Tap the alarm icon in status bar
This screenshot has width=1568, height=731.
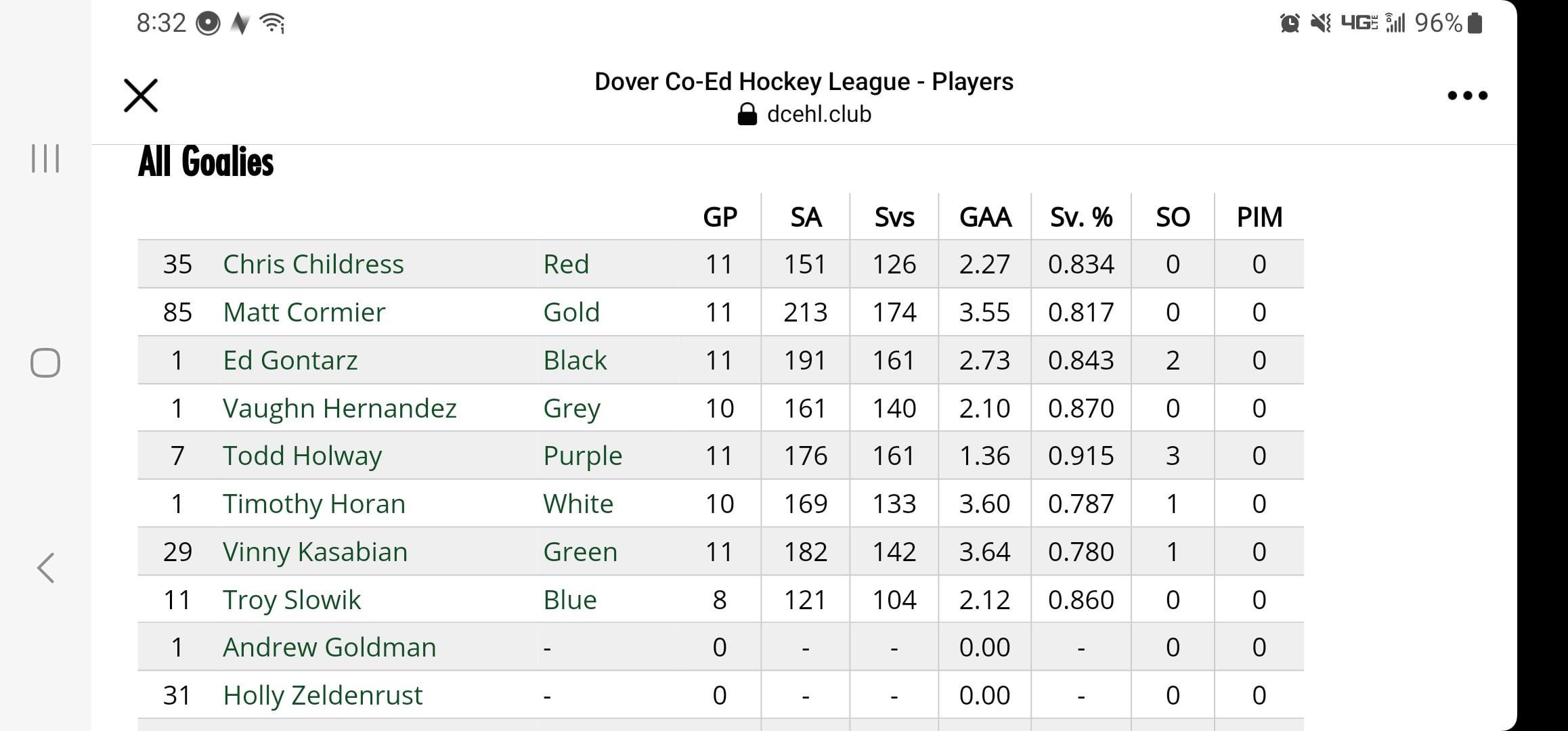(x=1290, y=24)
